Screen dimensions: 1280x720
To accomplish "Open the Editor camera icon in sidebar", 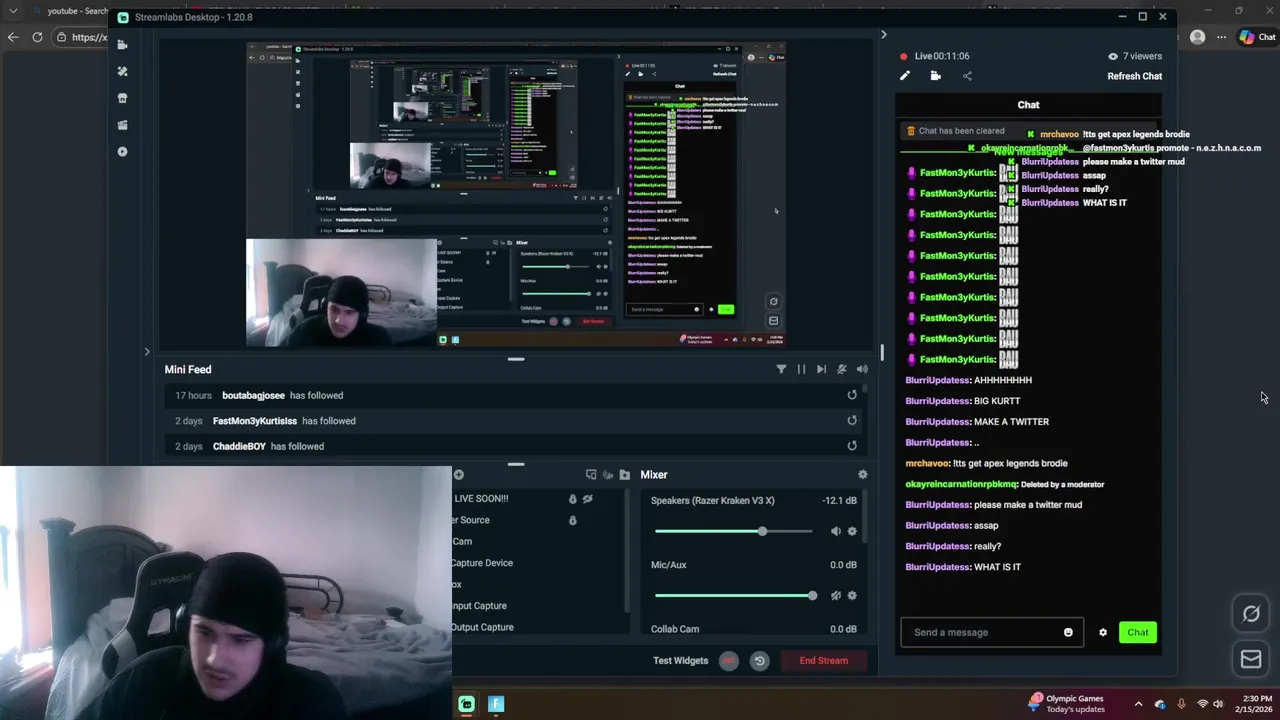I will pos(122,45).
